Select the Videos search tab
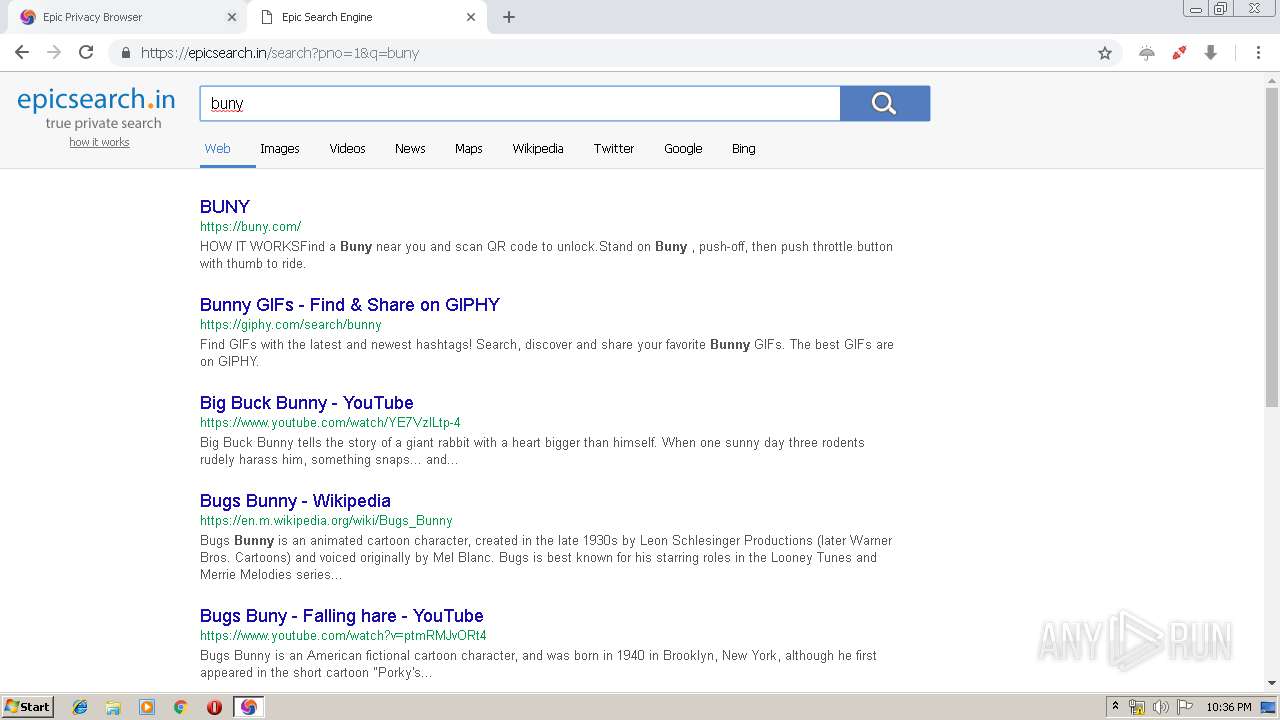The image size is (1280, 720). [347, 148]
